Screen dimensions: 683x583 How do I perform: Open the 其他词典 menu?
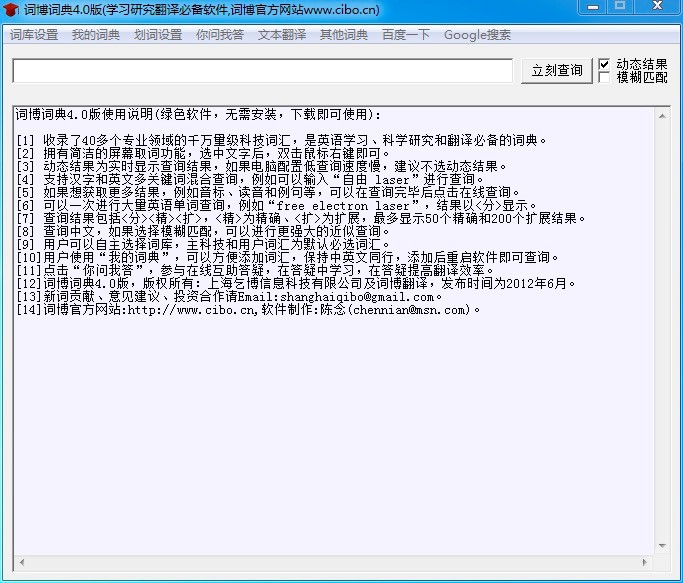coord(344,35)
